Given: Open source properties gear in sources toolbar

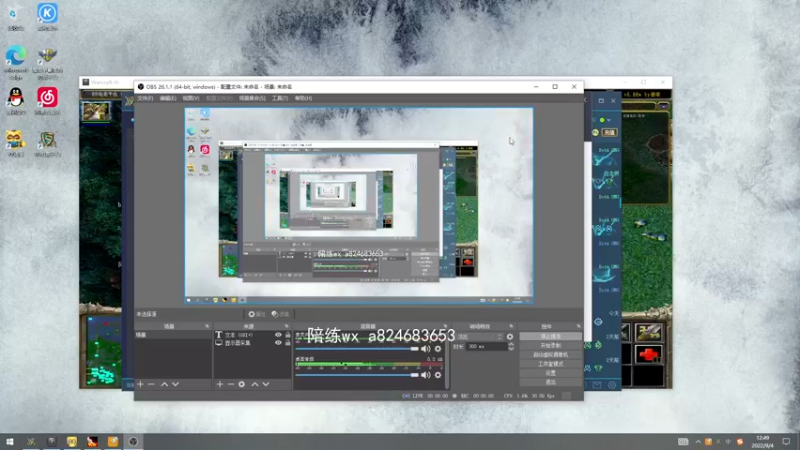Looking at the screenshot, I should tap(242, 384).
